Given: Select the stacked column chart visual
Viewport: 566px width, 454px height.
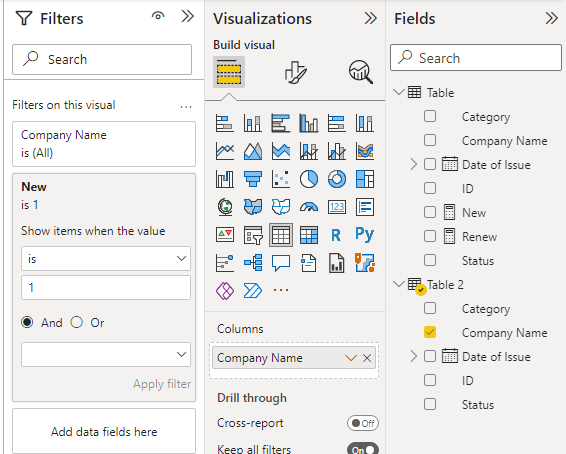Looking at the screenshot, I should click(253, 123).
